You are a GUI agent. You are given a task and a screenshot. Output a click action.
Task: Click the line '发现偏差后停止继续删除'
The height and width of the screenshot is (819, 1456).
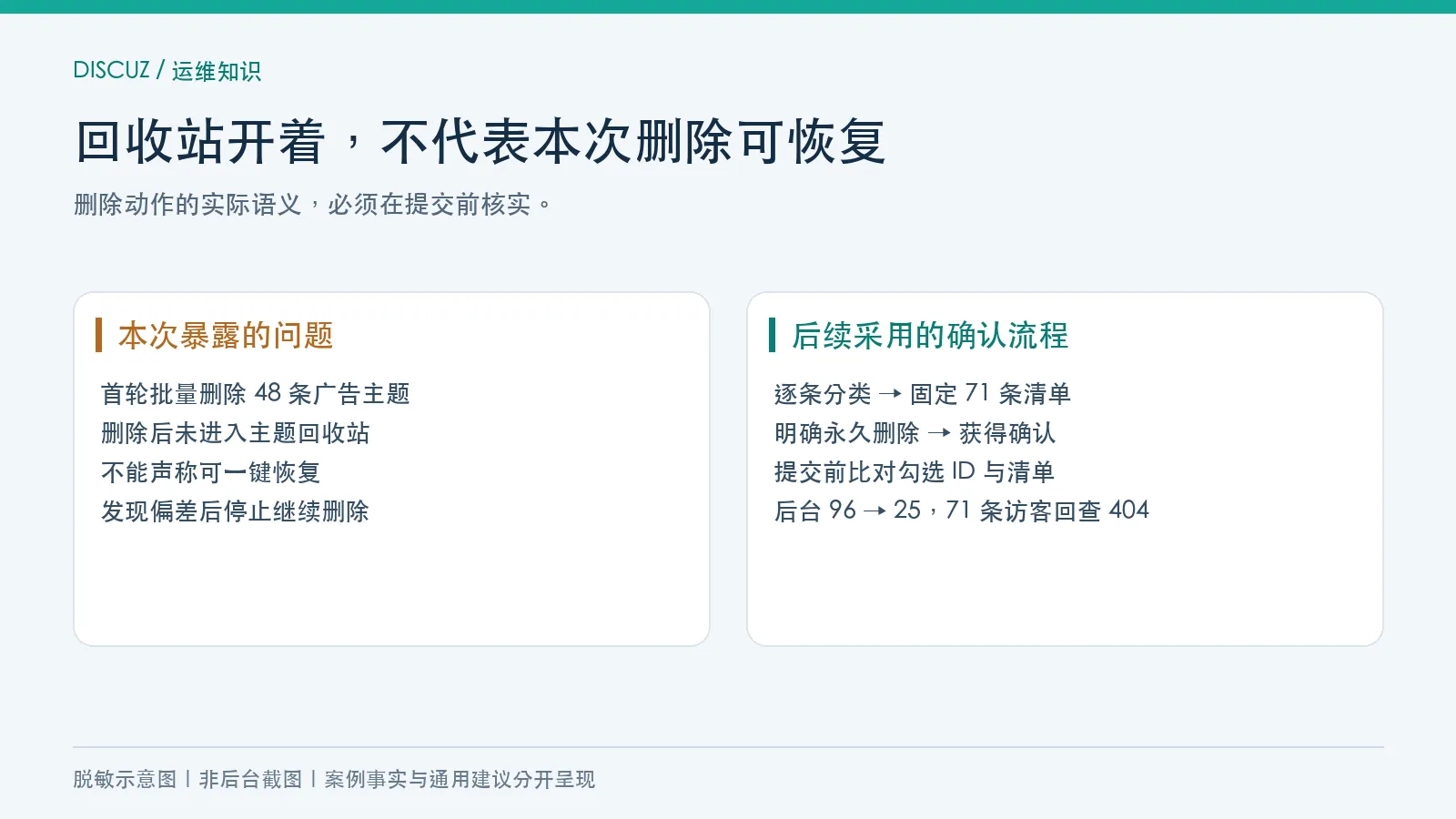point(235,511)
